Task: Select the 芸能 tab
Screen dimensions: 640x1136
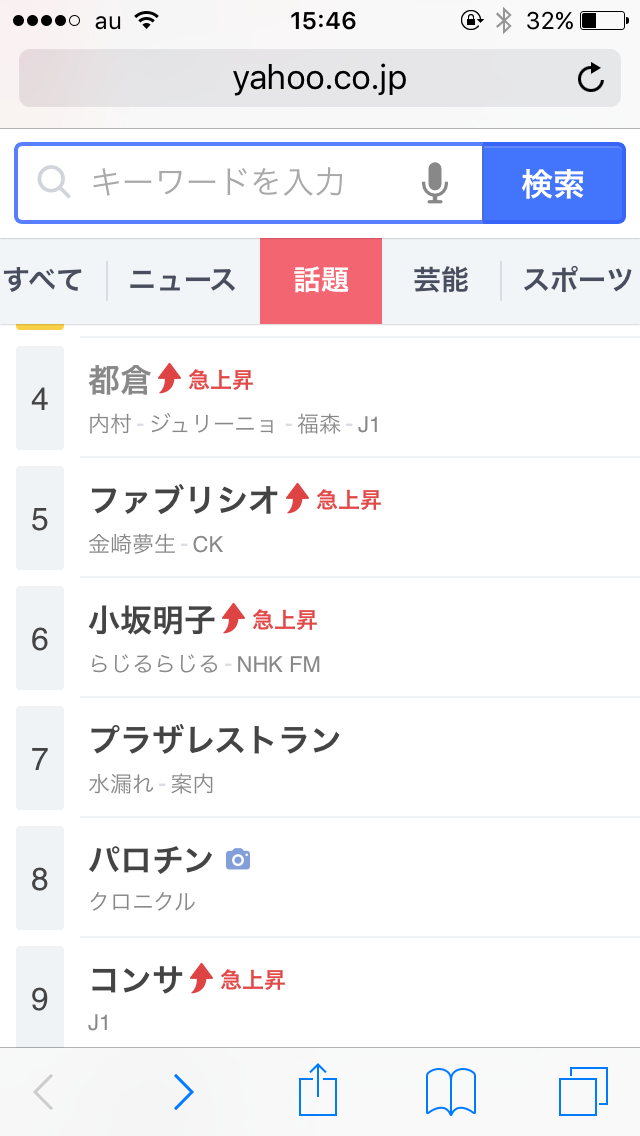Action: [441, 281]
